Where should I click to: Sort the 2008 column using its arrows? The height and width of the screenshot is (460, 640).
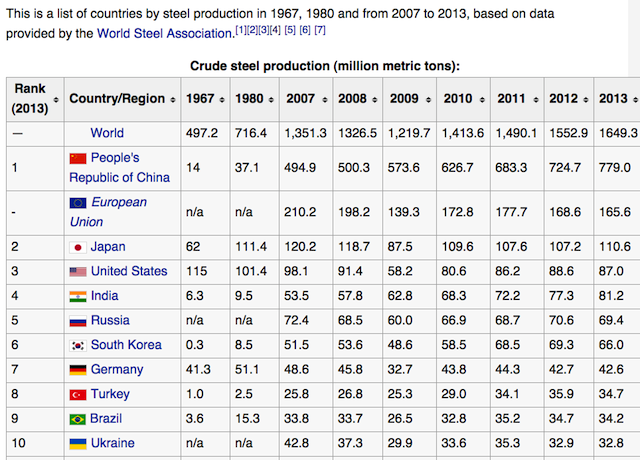tap(375, 100)
